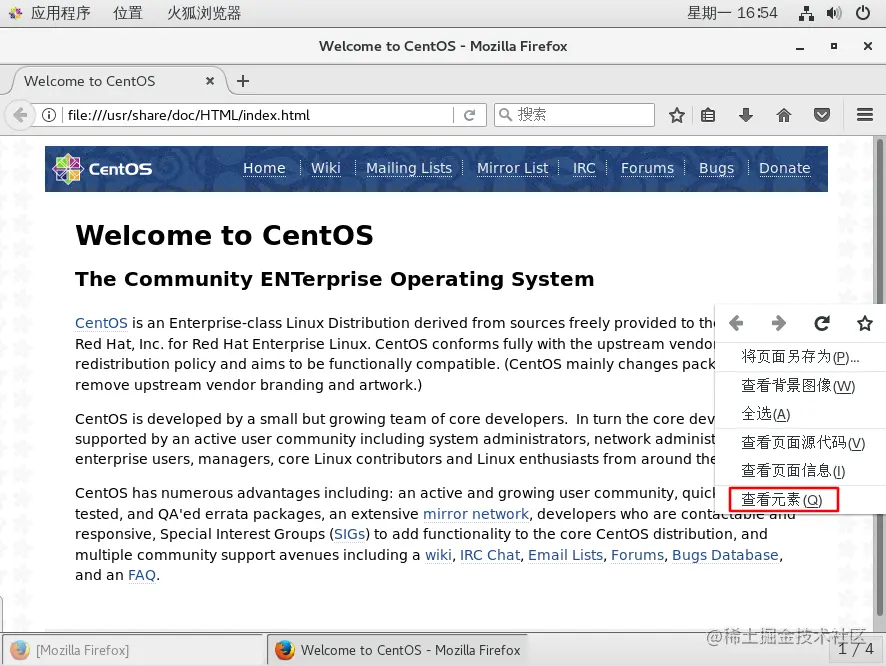Click the clock 星期一 16:54

(x=732, y=13)
